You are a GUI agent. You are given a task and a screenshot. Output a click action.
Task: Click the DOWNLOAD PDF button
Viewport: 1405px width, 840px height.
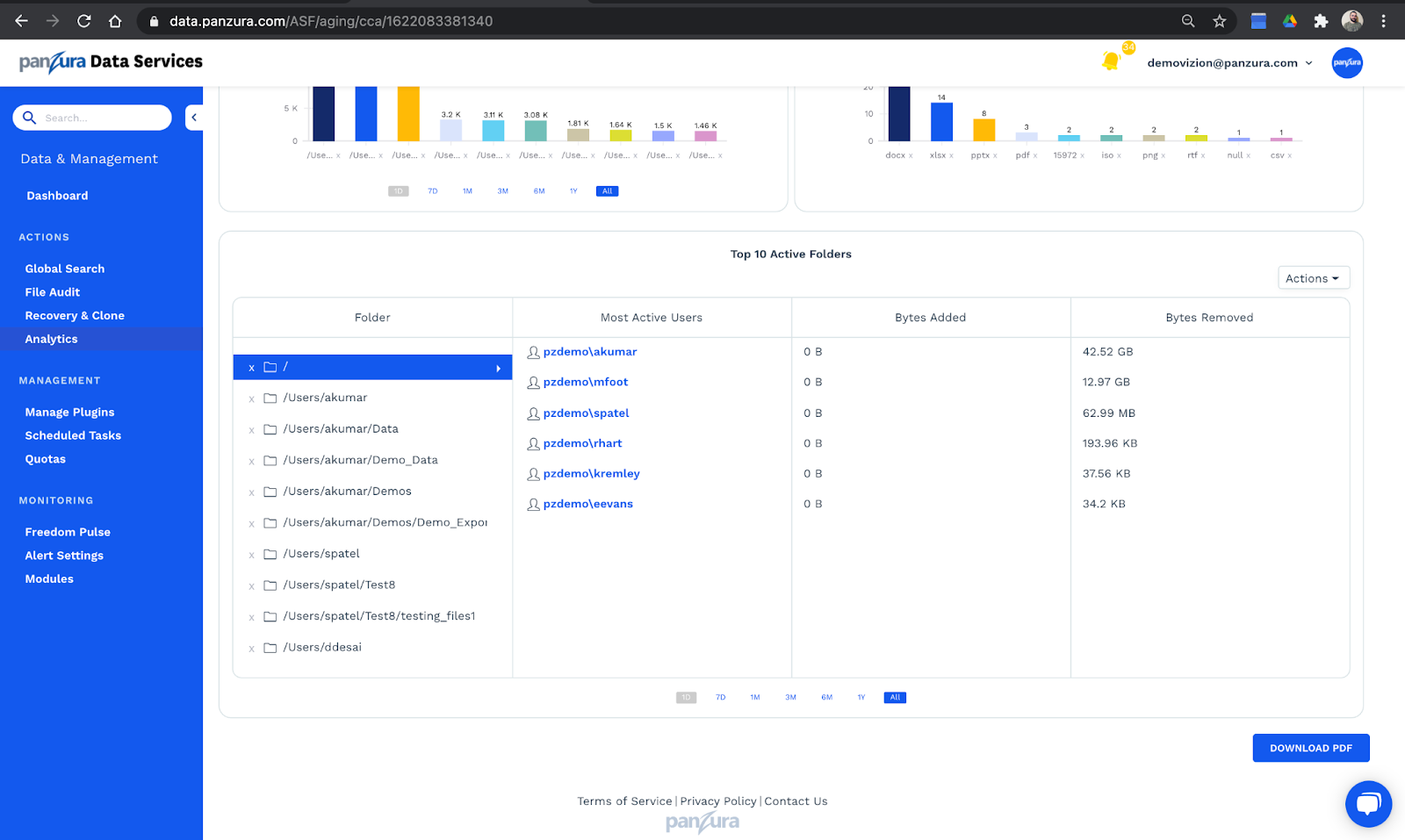1311,748
